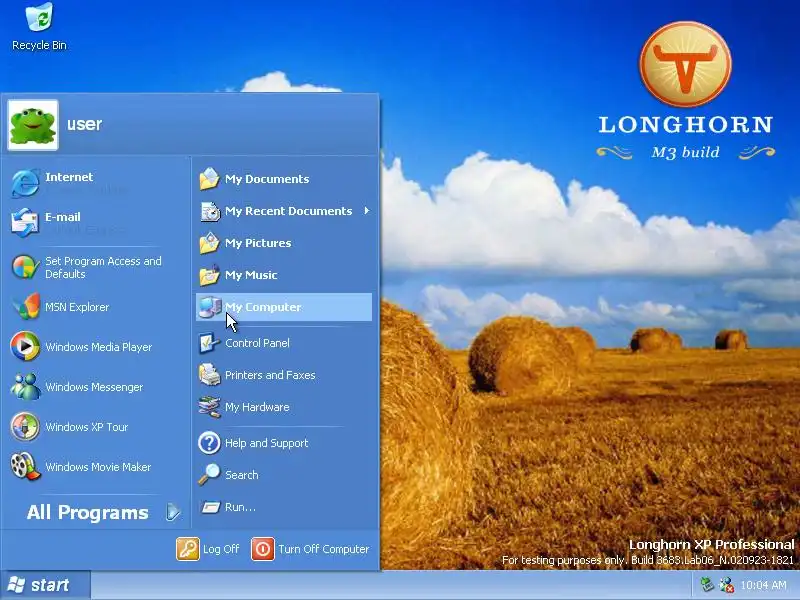Screen dimensions: 800x600
Task: Select MSN Explorer menu text
Action: (77, 307)
